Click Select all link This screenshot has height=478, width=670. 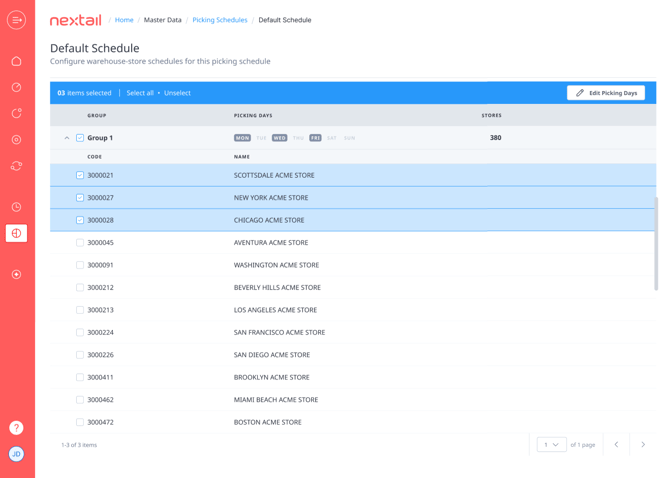140,93
